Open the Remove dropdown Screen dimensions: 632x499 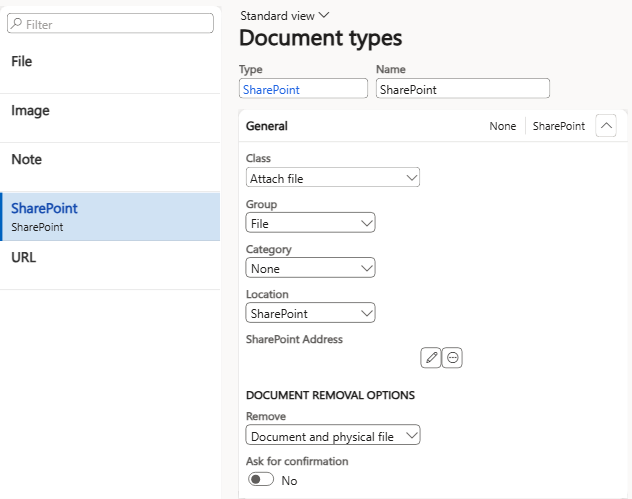[x=333, y=435]
